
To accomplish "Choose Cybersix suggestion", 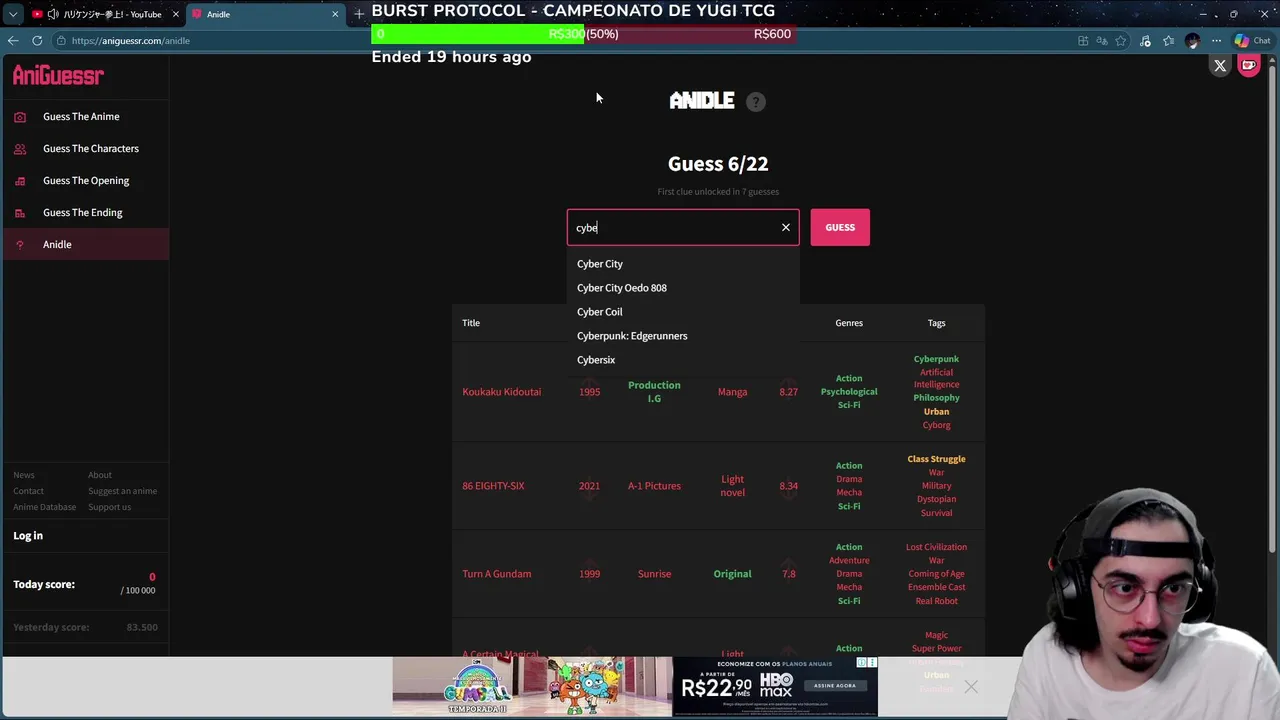I will point(683,360).
